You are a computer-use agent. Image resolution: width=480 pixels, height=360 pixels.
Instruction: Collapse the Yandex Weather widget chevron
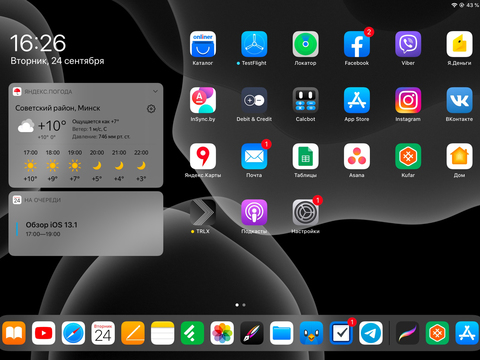point(155,91)
